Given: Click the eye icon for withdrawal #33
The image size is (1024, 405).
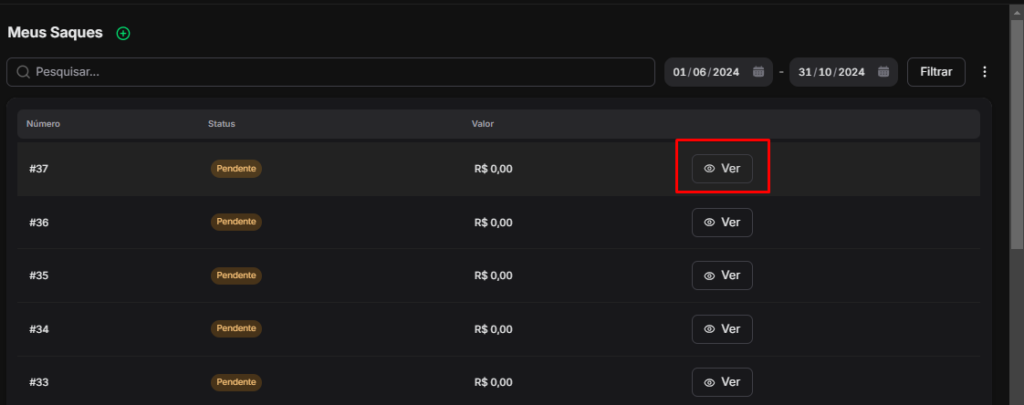Looking at the screenshot, I should point(709,382).
